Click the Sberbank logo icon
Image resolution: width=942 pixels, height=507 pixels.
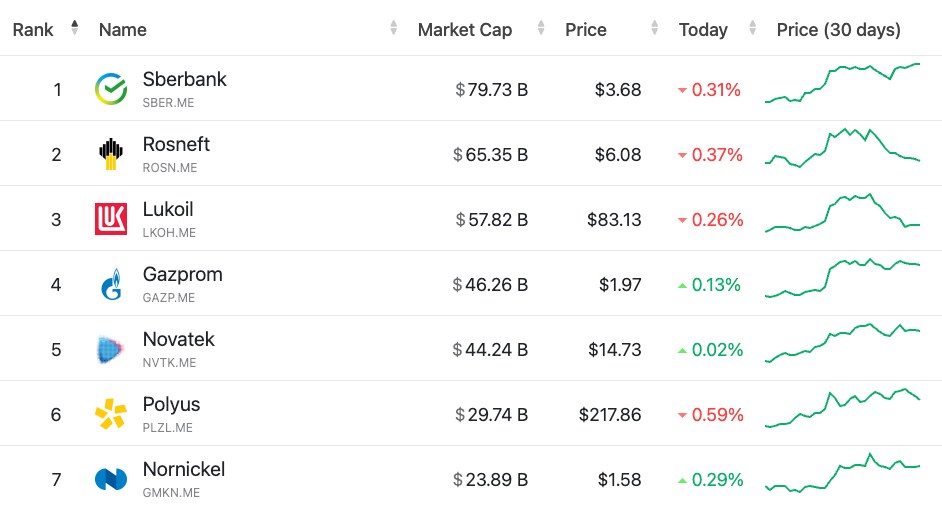(x=111, y=89)
